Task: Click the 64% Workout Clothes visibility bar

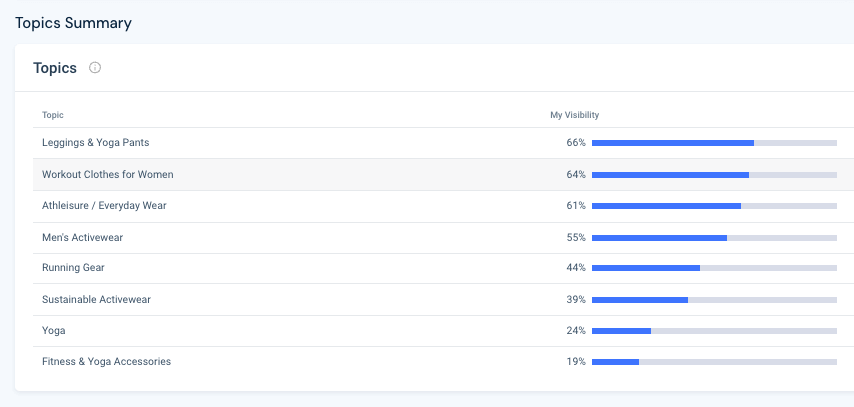Action: [714, 175]
